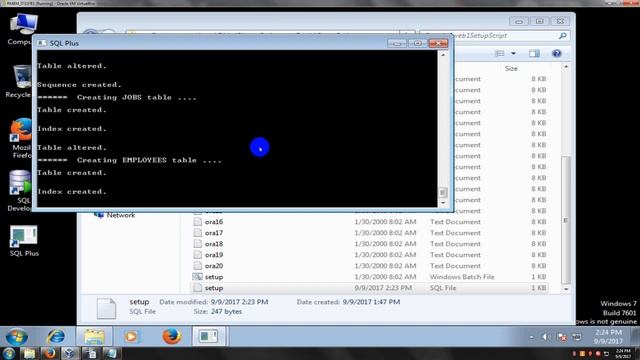Screen dimensions: 640x360
Task: Launch Internet Explorer from guest taskbar
Action: click(x=56, y=337)
